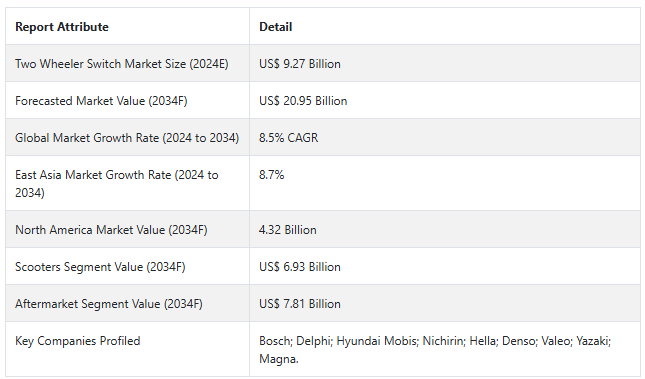Click the 4.32 Billion value
The width and height of the screenshot is (645, 379).
(288, 230)
